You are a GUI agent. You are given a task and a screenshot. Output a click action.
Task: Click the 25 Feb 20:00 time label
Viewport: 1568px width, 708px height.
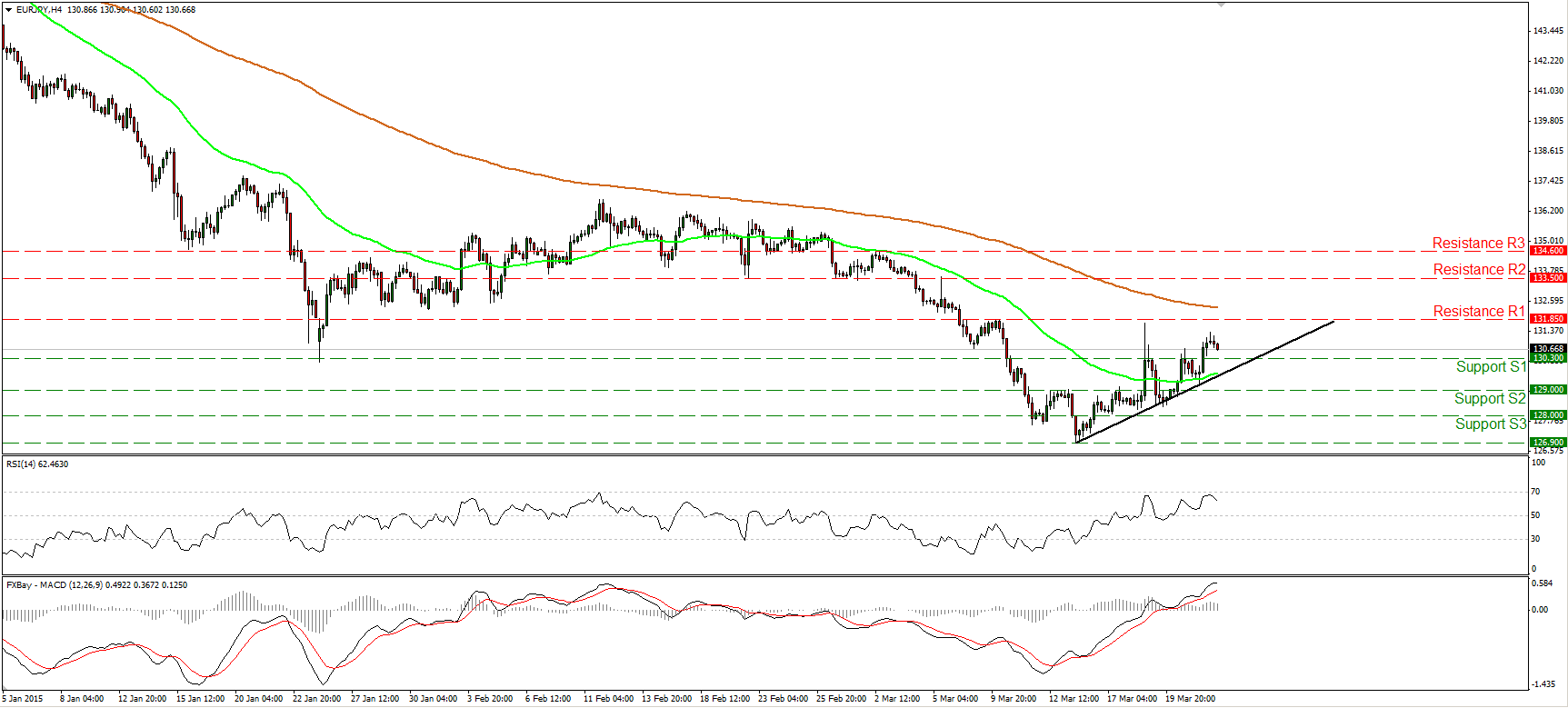pos(842,699)
